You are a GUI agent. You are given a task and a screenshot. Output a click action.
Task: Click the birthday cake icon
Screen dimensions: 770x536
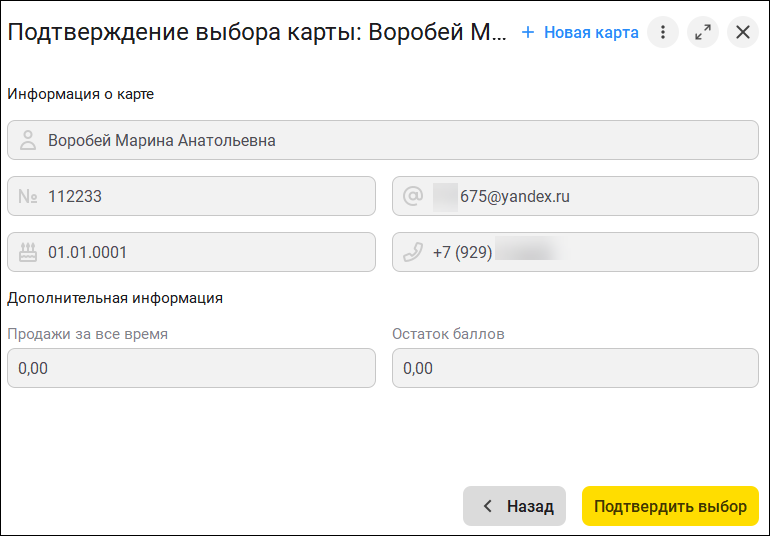(x=28, y=253)
